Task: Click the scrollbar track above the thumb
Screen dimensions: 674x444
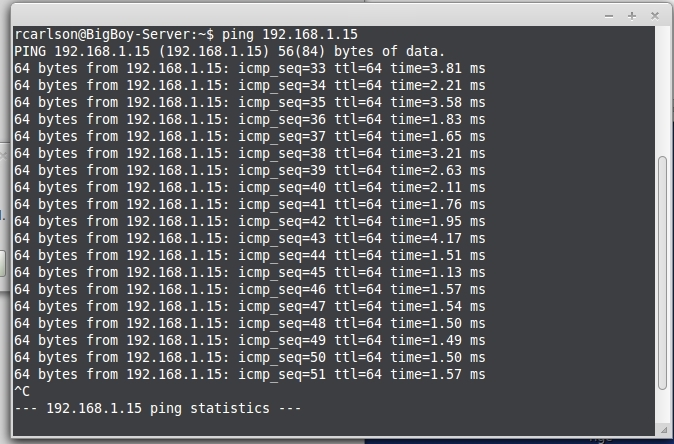Action: [662, 90]
